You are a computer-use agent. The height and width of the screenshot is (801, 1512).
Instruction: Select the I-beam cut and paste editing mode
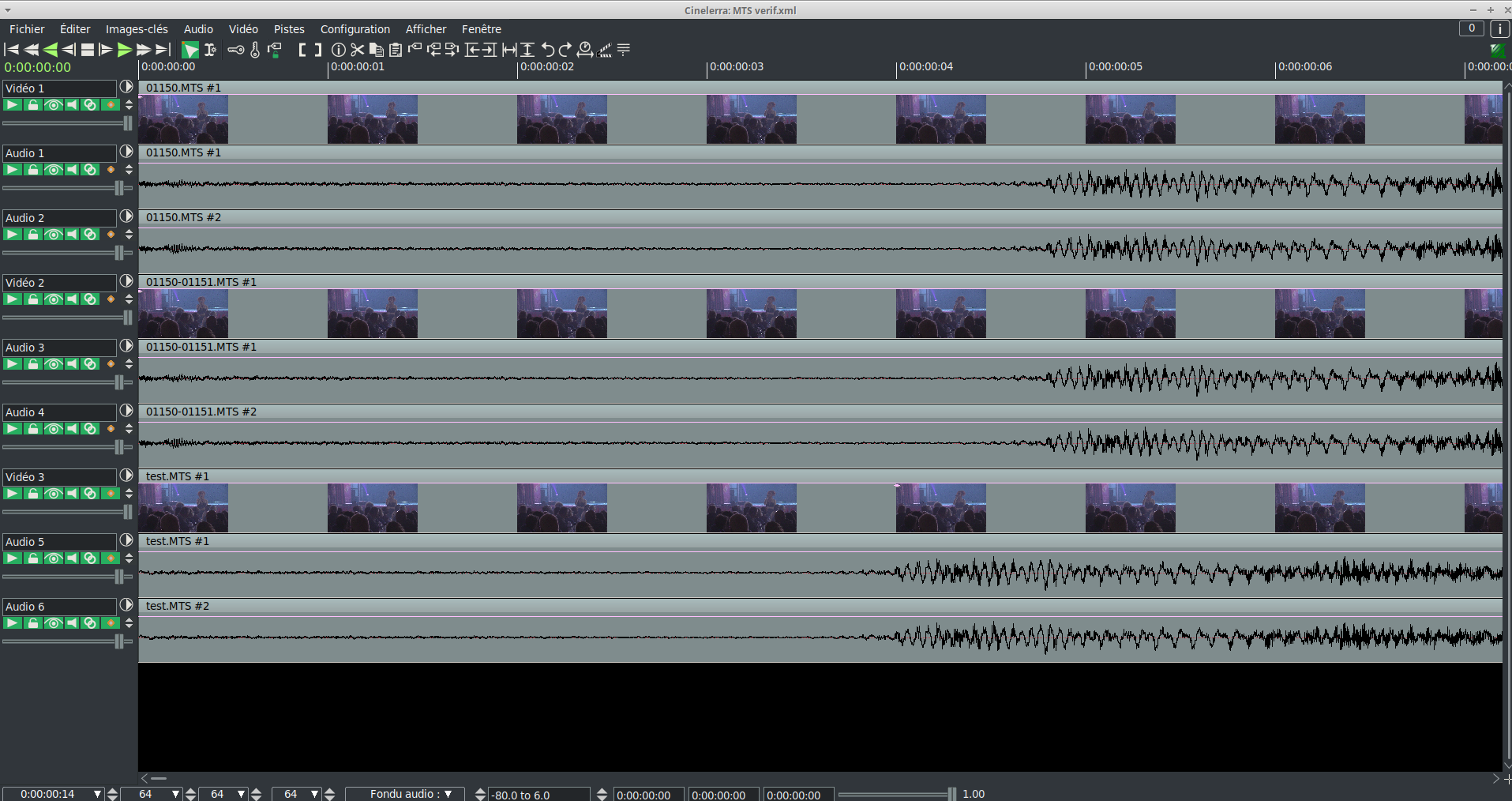click(210, 50)
